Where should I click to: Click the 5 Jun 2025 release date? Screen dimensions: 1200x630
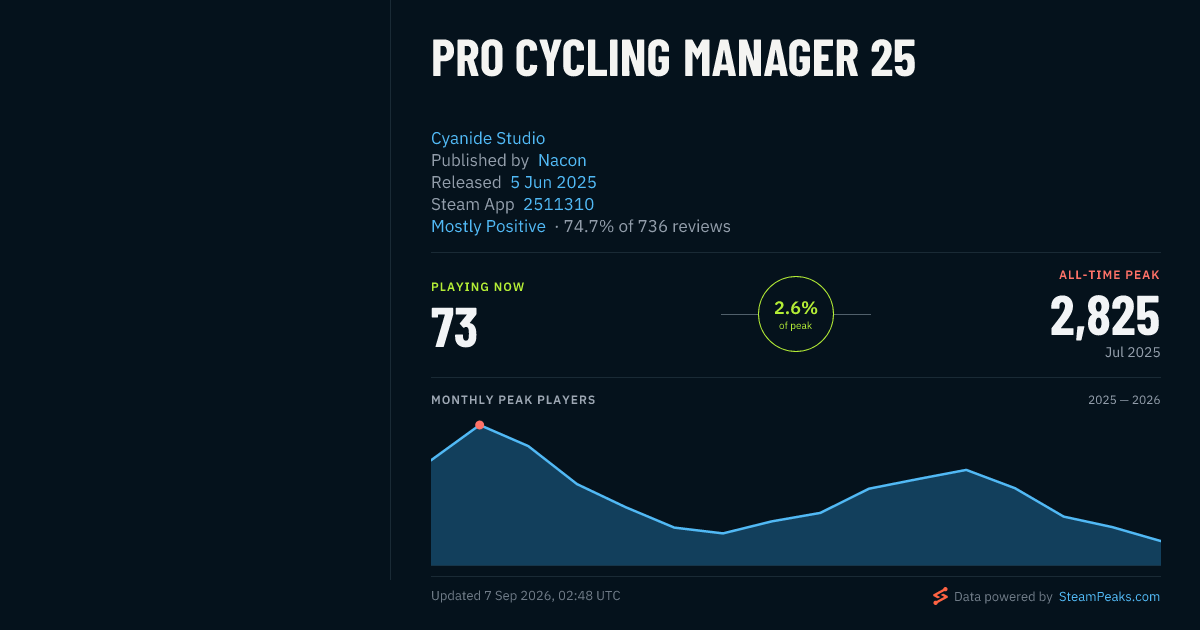[553, 182]
